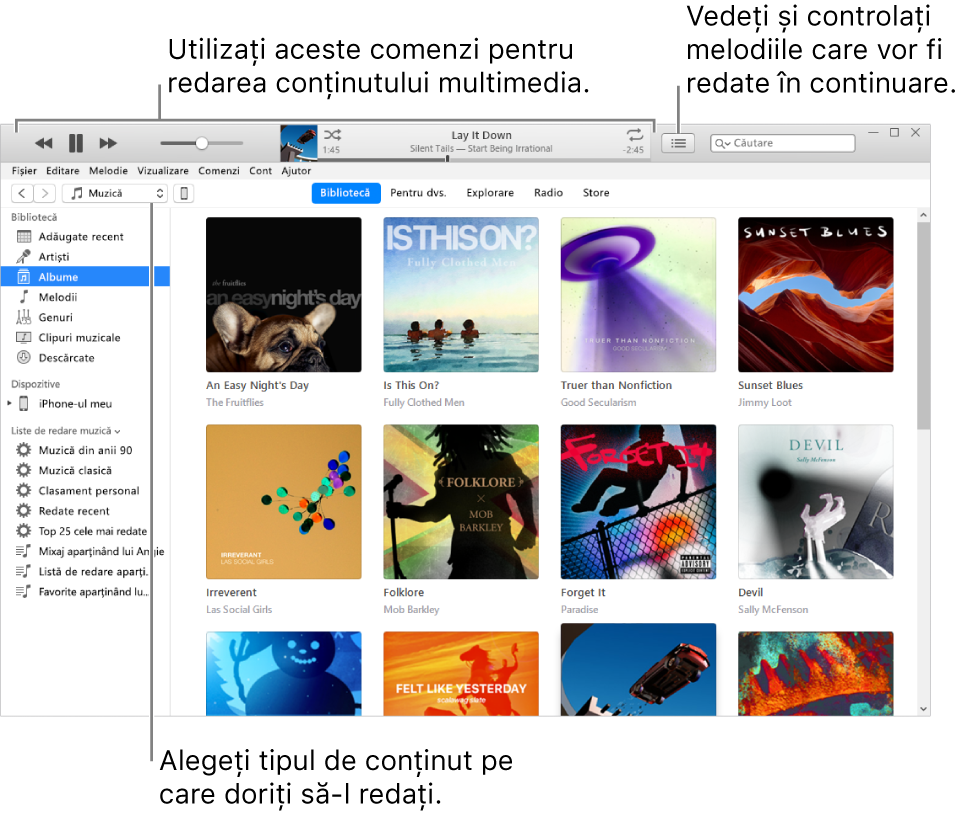Rewind to the previous track
The width and height of the screenshot is (960, 819).
pos(43,142)
